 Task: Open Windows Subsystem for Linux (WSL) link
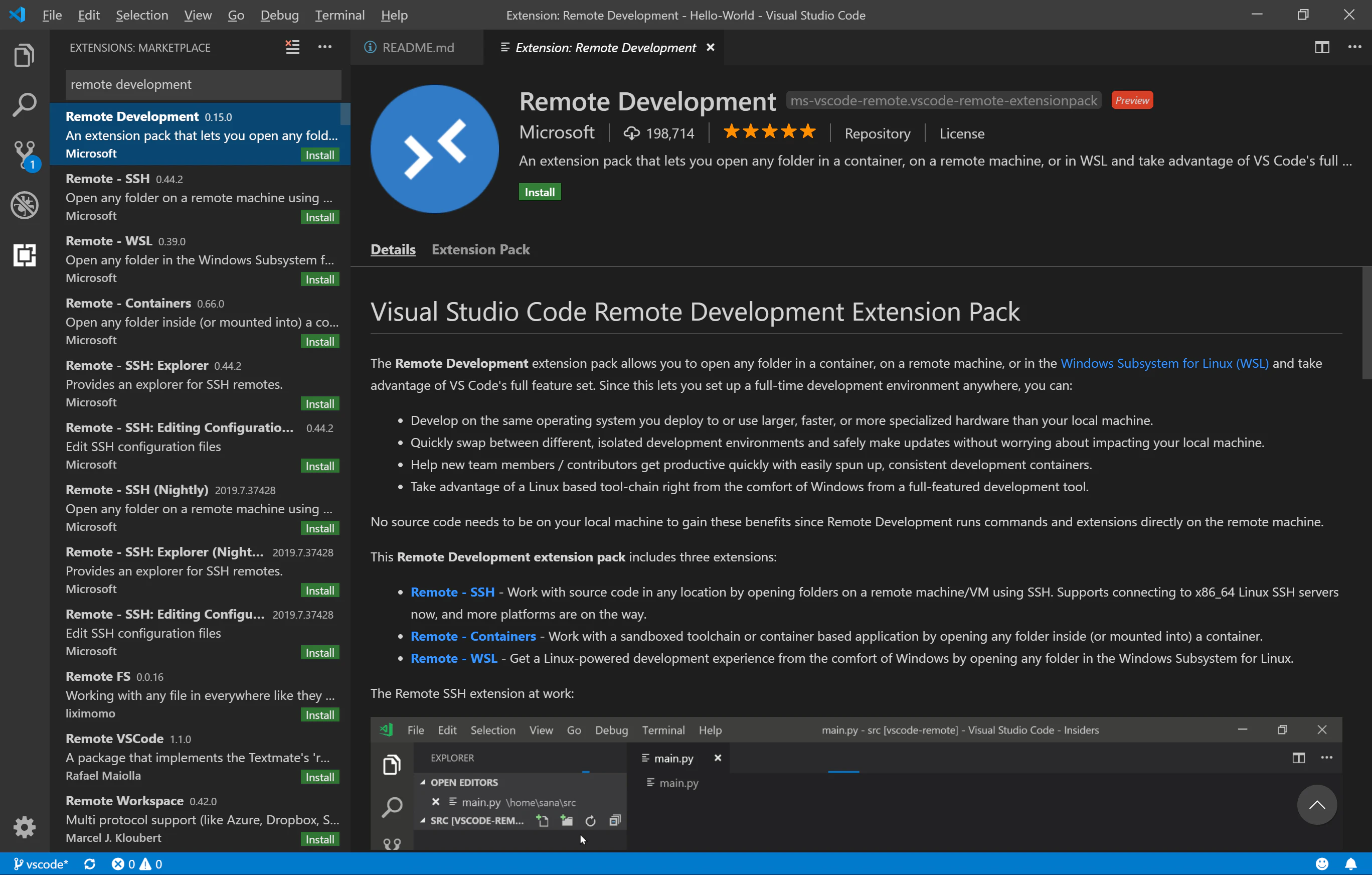(1164, 363)
